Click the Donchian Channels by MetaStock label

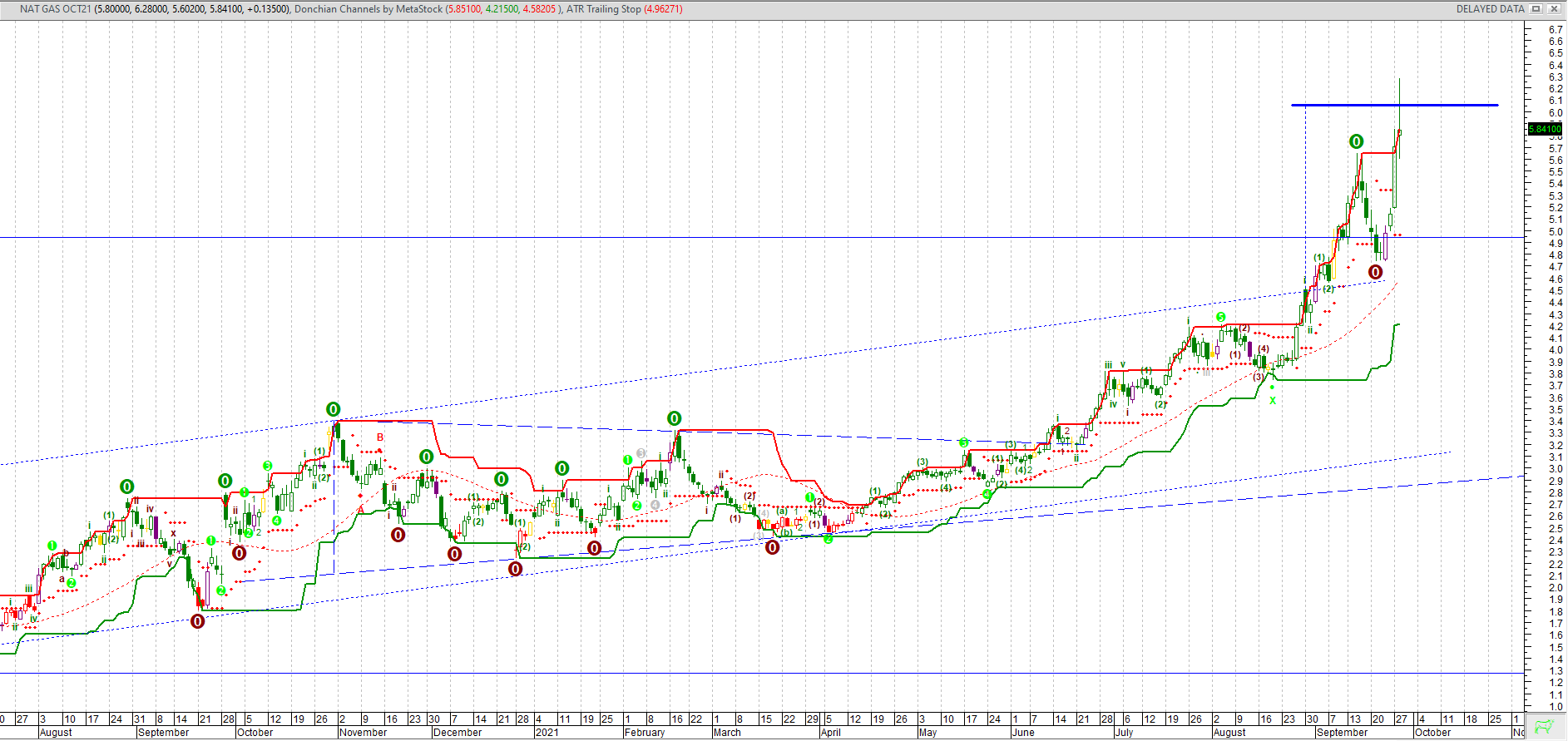369,9
